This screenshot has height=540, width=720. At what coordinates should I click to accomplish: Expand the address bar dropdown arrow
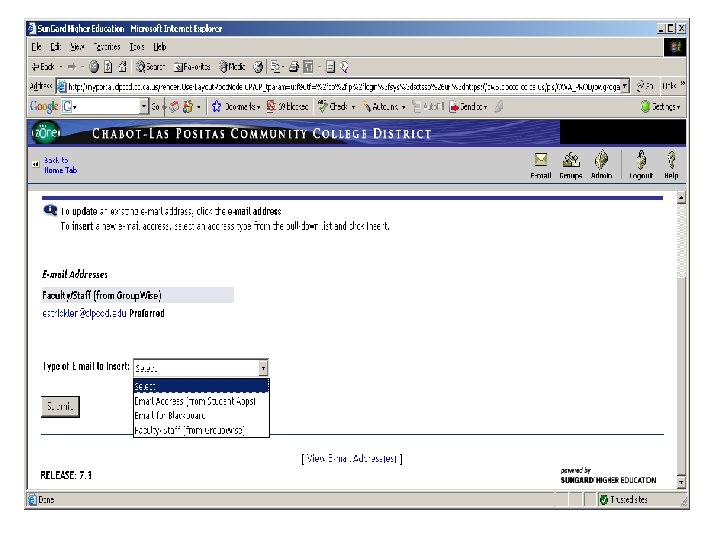625,86
